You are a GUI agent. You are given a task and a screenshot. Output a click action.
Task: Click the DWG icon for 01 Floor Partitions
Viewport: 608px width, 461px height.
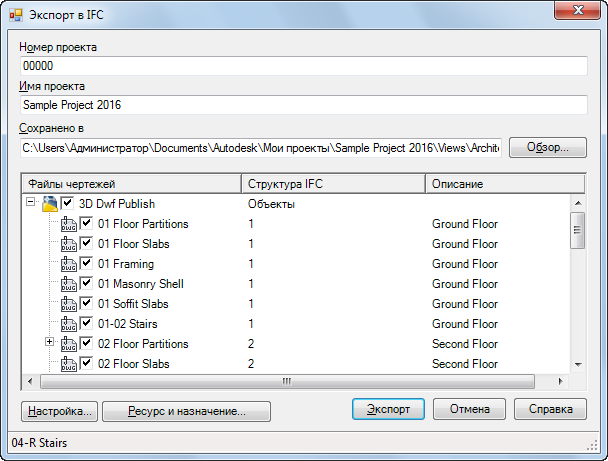point(69,224)
